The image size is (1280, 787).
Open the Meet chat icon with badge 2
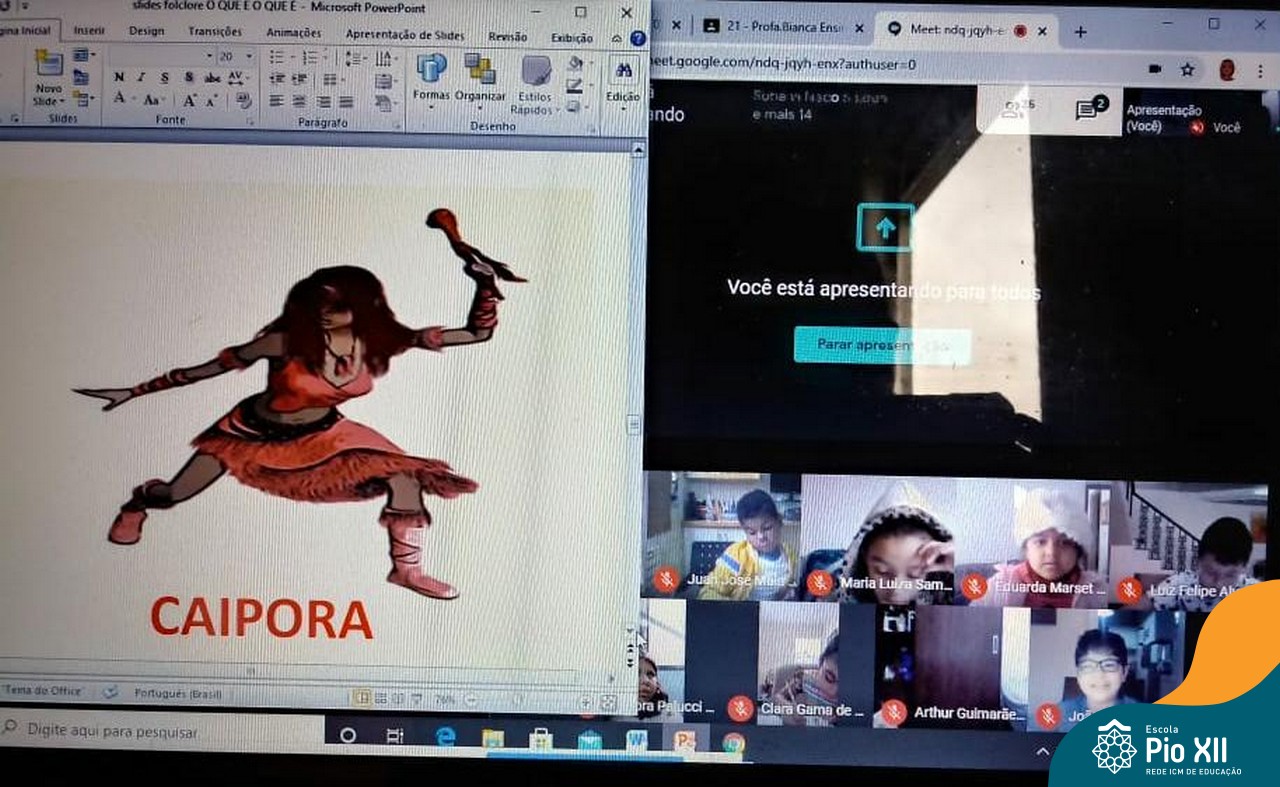coord(1090,108)
